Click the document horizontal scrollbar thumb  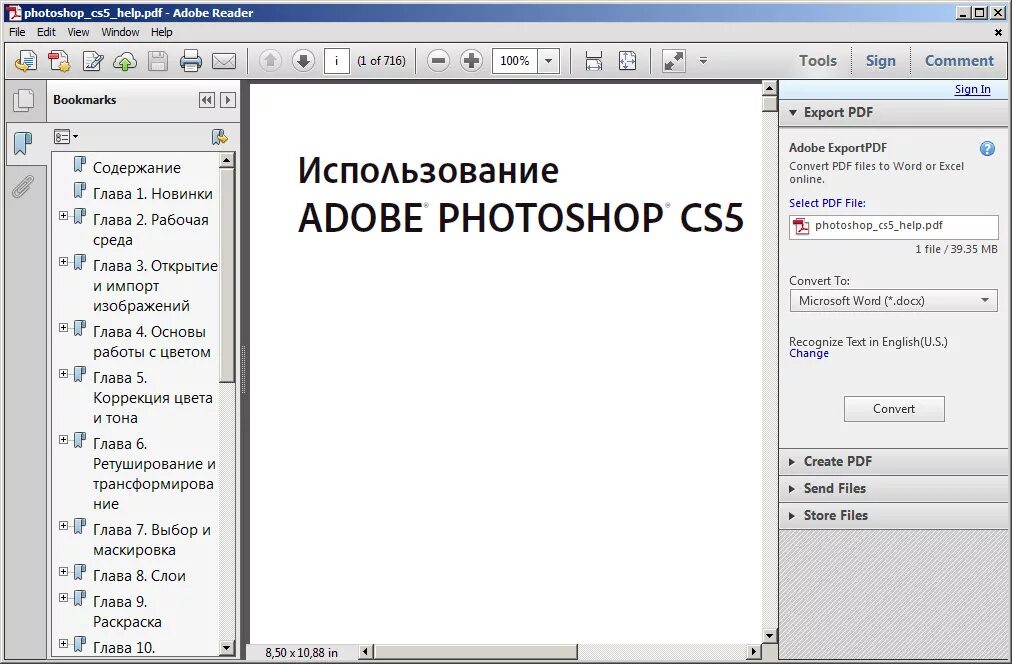coord(476,652)
